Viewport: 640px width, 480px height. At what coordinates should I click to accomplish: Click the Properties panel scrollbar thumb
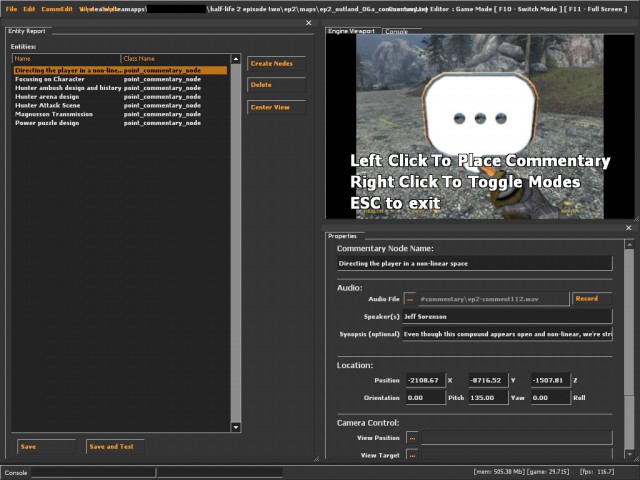coord(629,322)
